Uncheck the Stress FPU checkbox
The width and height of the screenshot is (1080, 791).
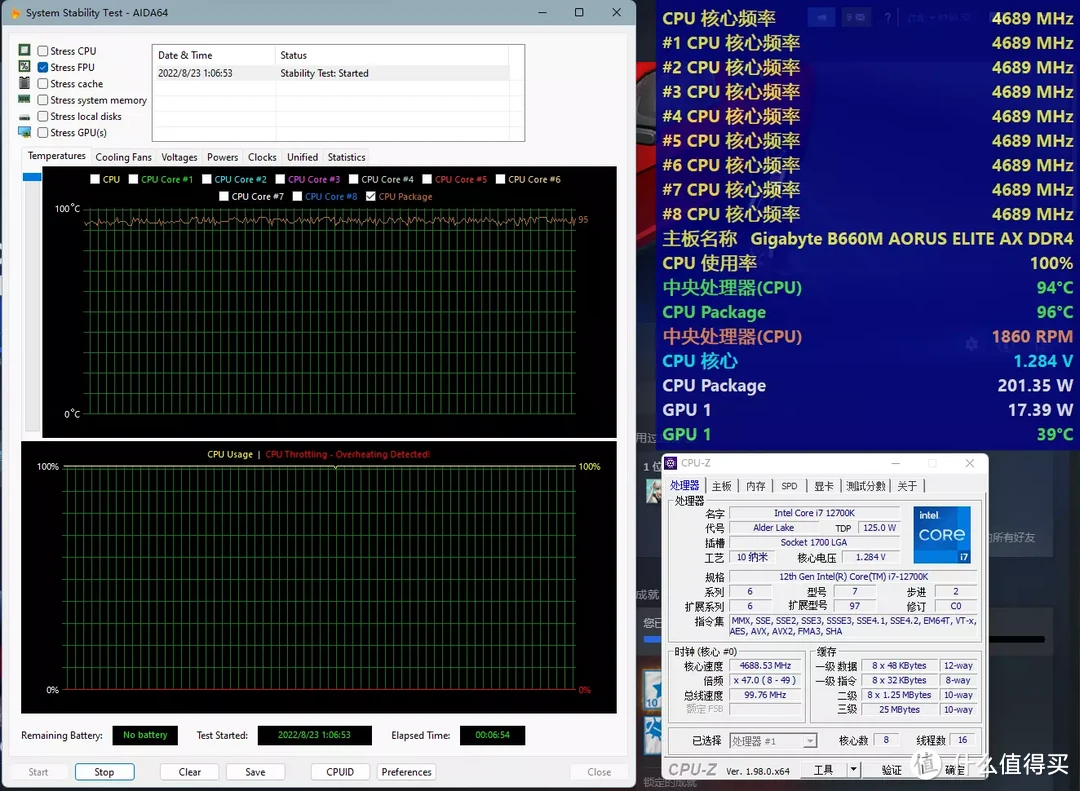tap(43, 68)
